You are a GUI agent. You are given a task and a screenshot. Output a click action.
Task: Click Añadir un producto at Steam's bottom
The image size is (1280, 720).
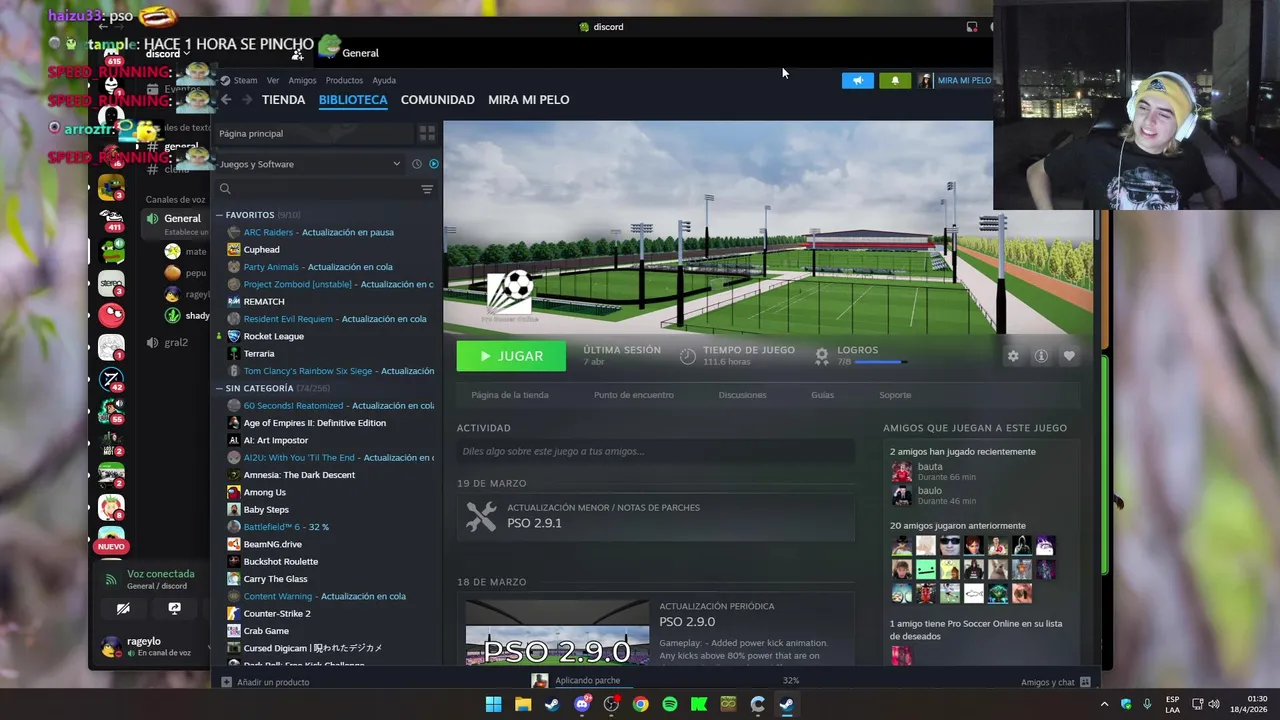[x=265, y=682]
